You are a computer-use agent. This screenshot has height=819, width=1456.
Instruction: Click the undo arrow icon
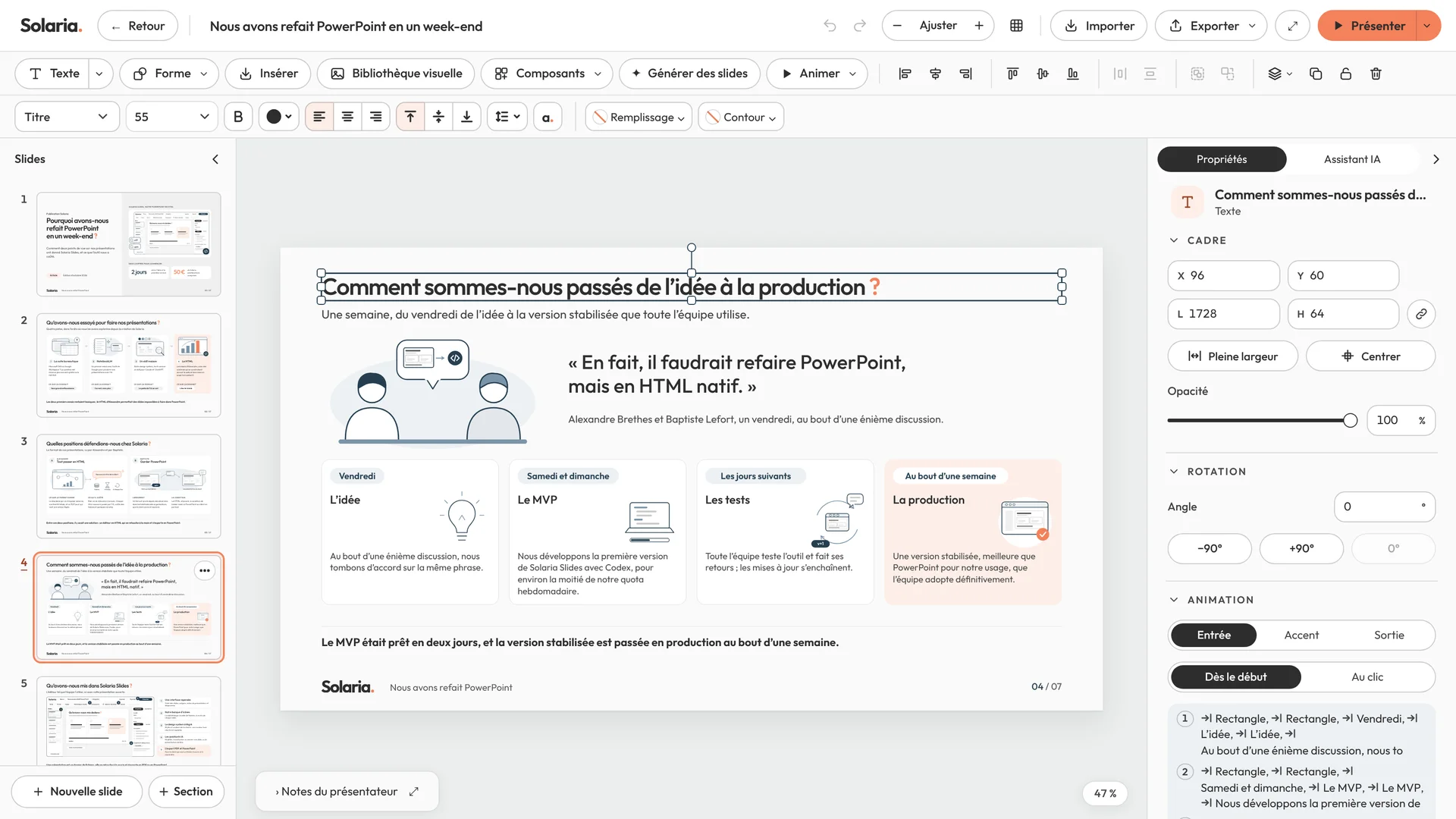point(830,26)
